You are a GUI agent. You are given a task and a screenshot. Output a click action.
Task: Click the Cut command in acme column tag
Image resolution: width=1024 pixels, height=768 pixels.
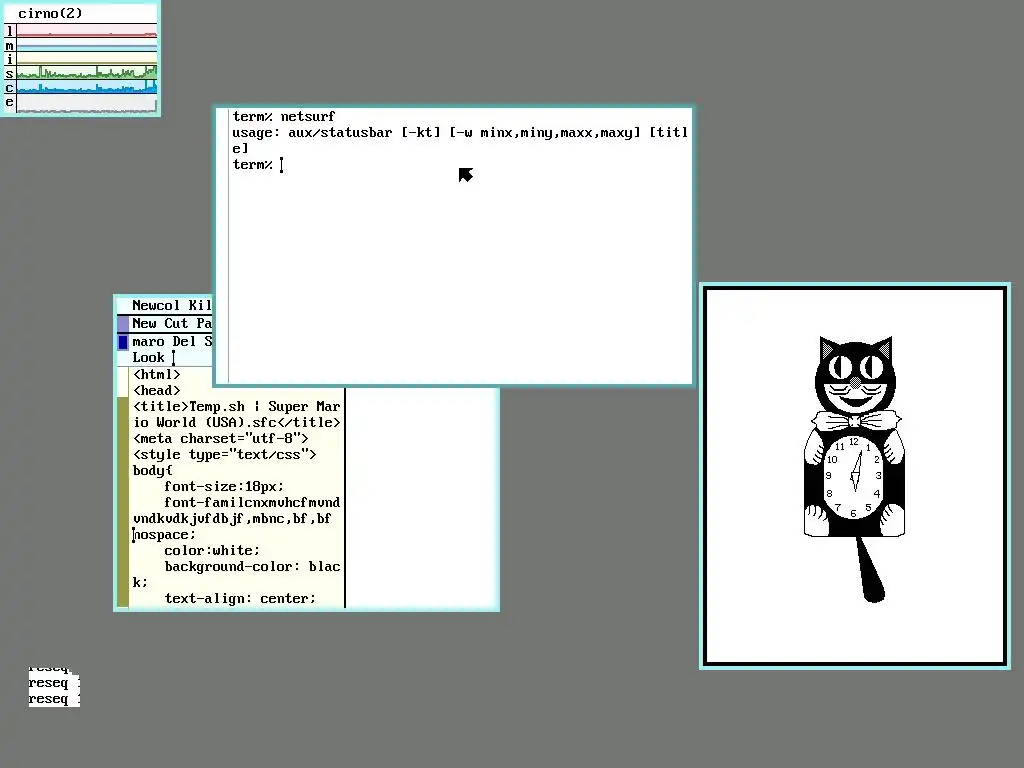176,323
